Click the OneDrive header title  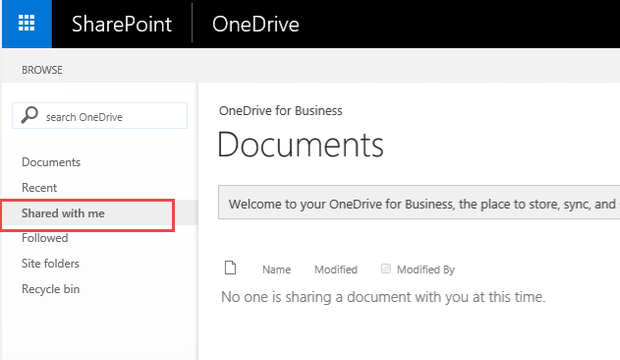(255, 24)
